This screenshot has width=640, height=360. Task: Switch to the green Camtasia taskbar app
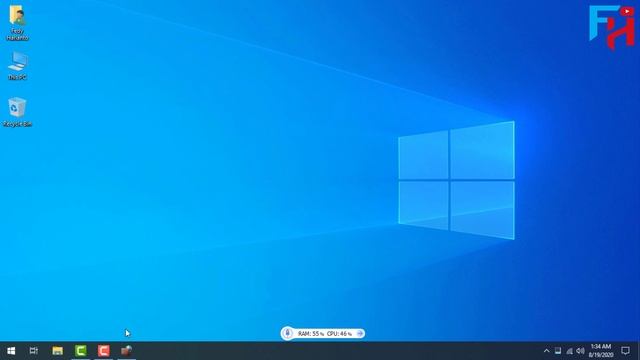[x=80, y=351]
